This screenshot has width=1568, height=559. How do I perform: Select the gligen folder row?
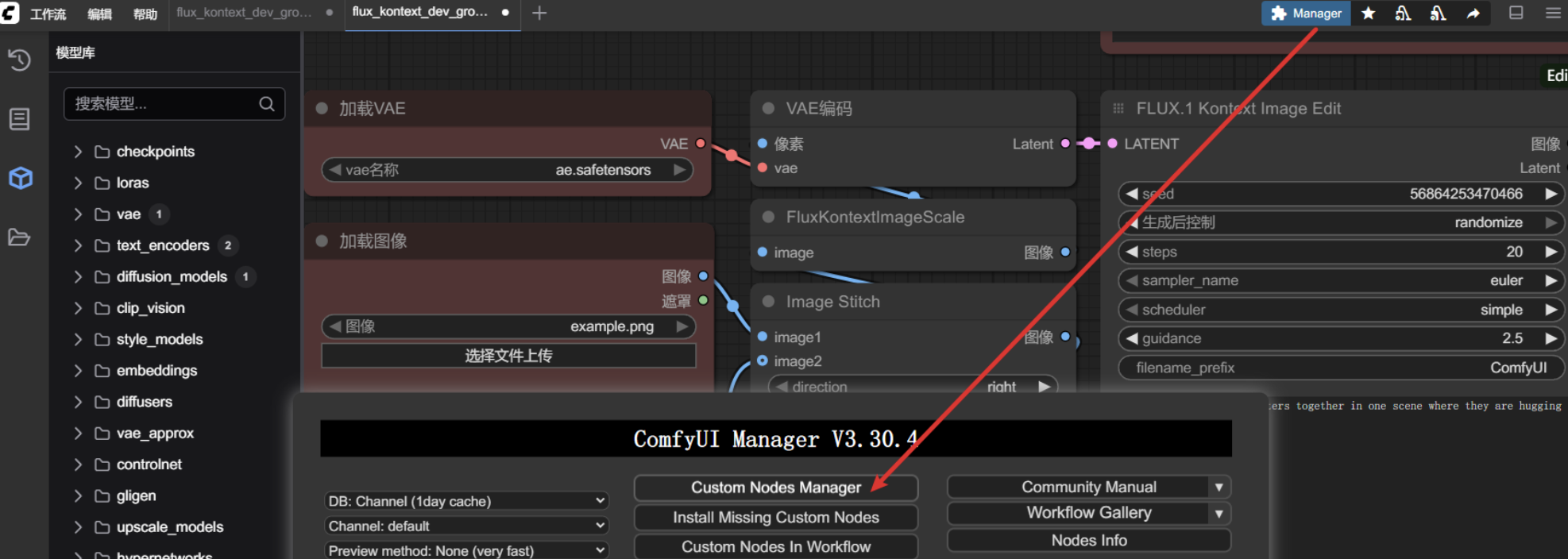(x=175, y=496)
